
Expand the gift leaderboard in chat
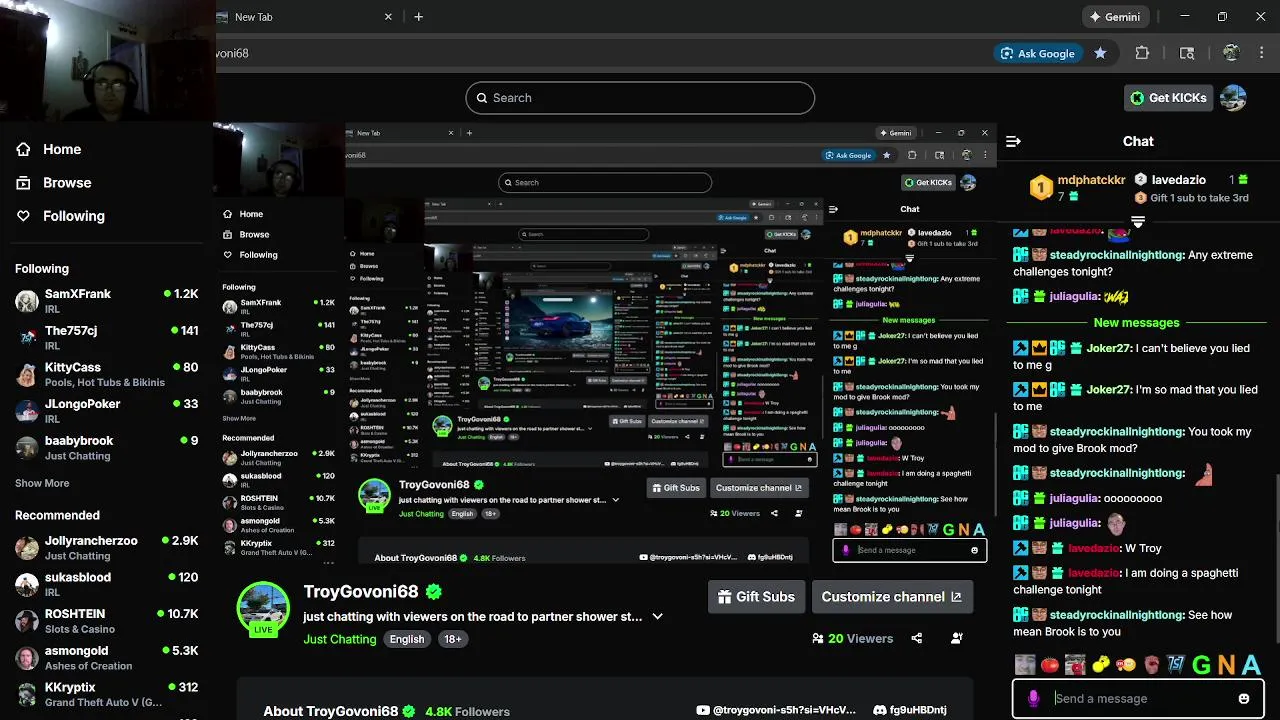(x=1138, y=221)
